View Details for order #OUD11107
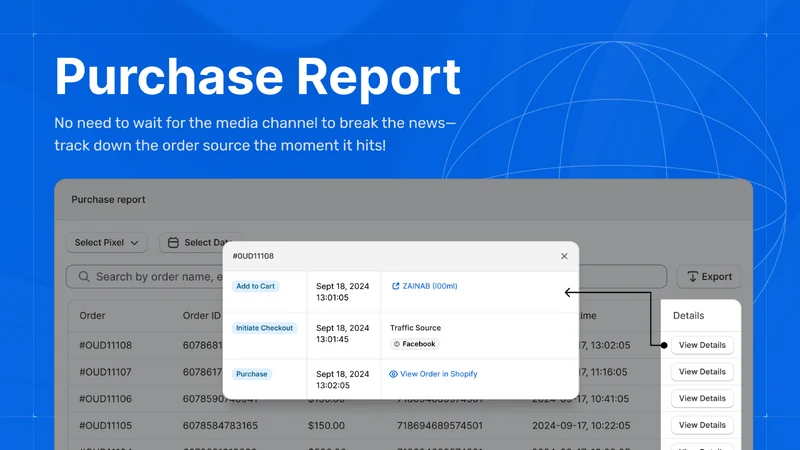 click(x=702, y=371)
